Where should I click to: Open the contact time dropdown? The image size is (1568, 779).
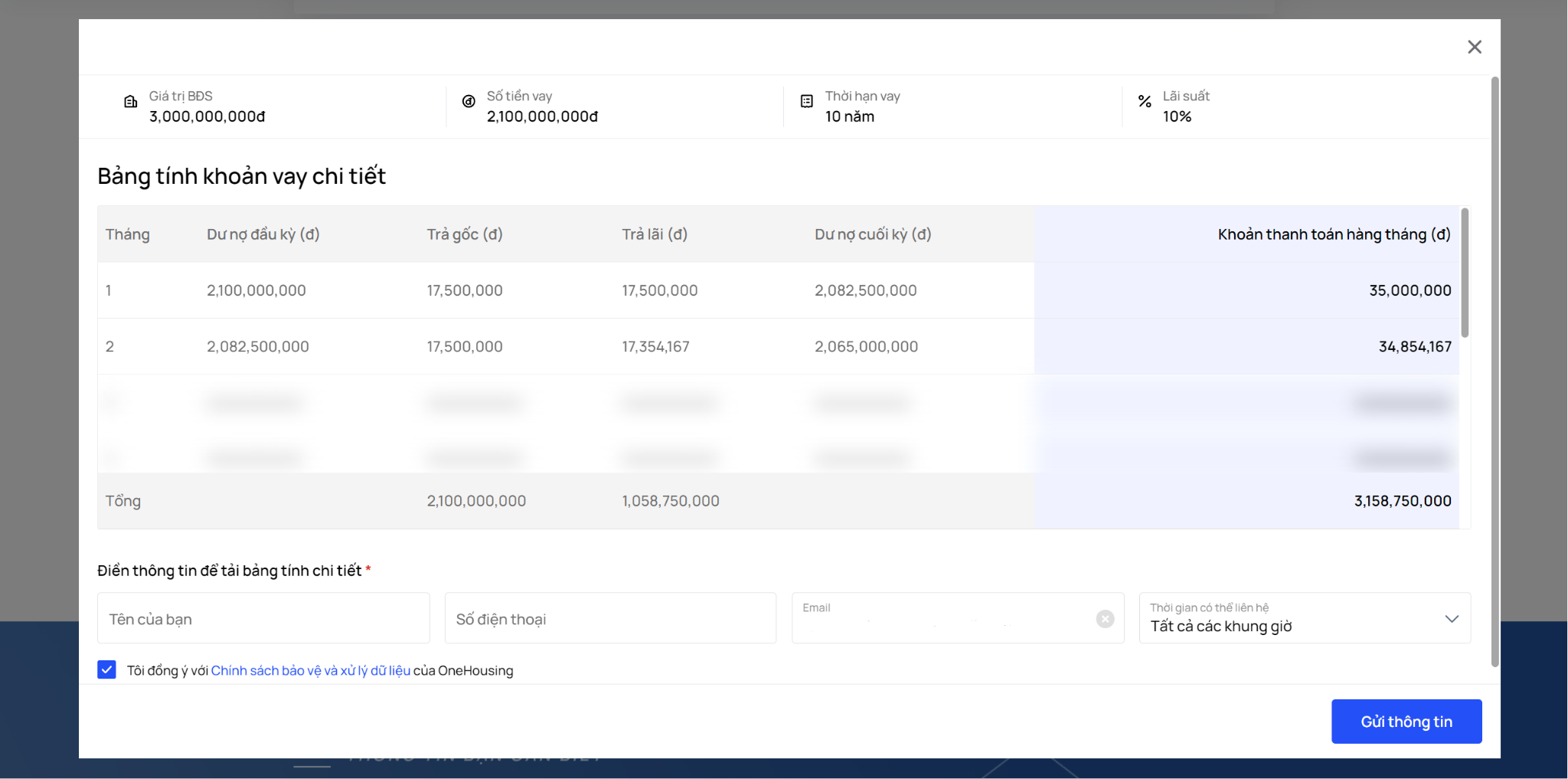coord(1305,618)
